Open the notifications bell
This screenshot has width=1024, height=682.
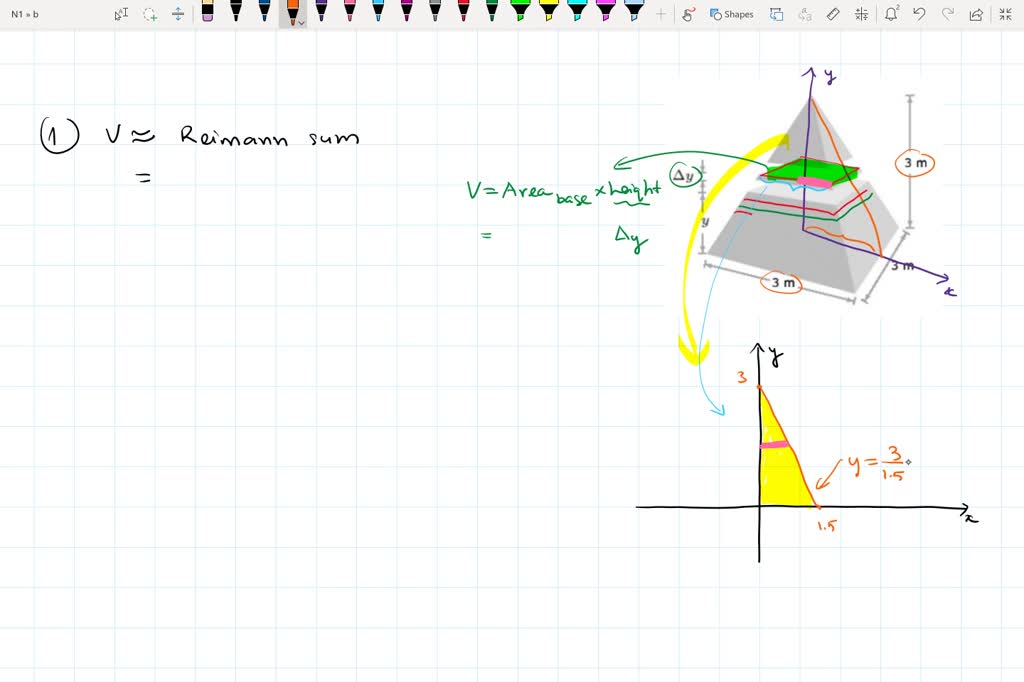[891, 14]
